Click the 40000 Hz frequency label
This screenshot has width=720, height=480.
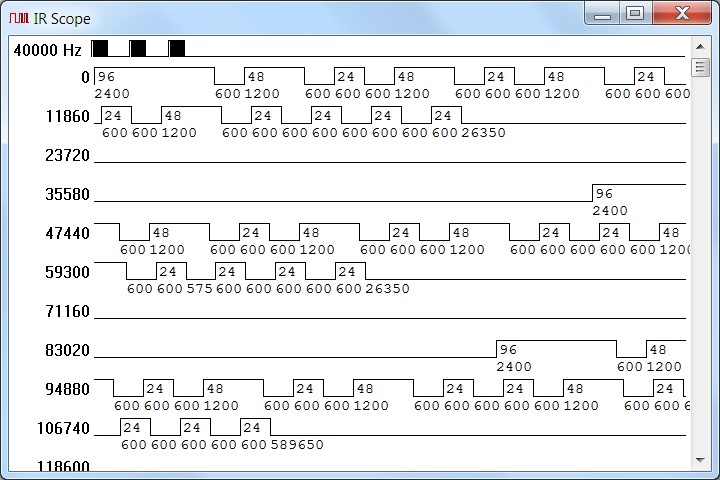48,49
